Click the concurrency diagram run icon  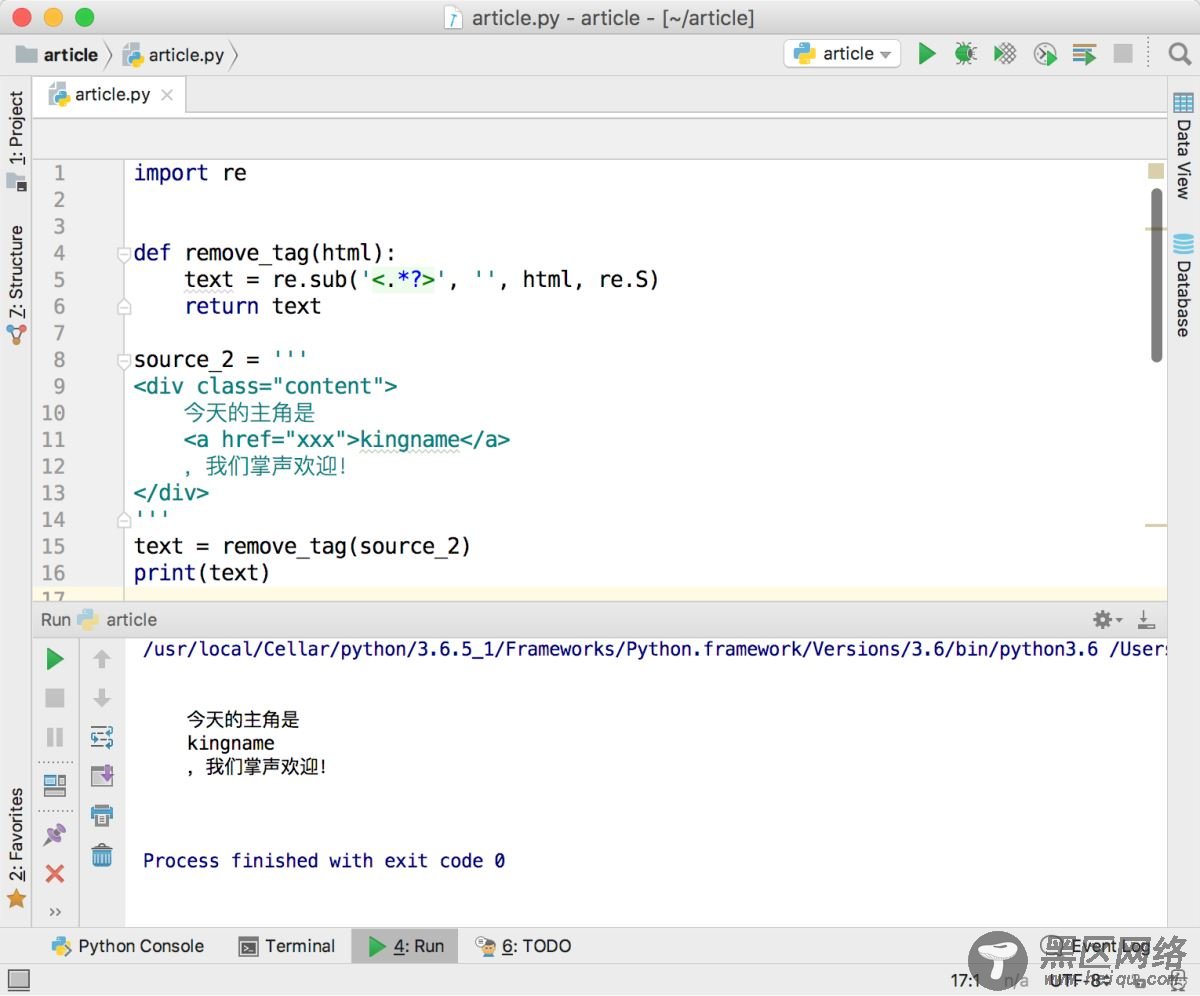[1084, 54]
